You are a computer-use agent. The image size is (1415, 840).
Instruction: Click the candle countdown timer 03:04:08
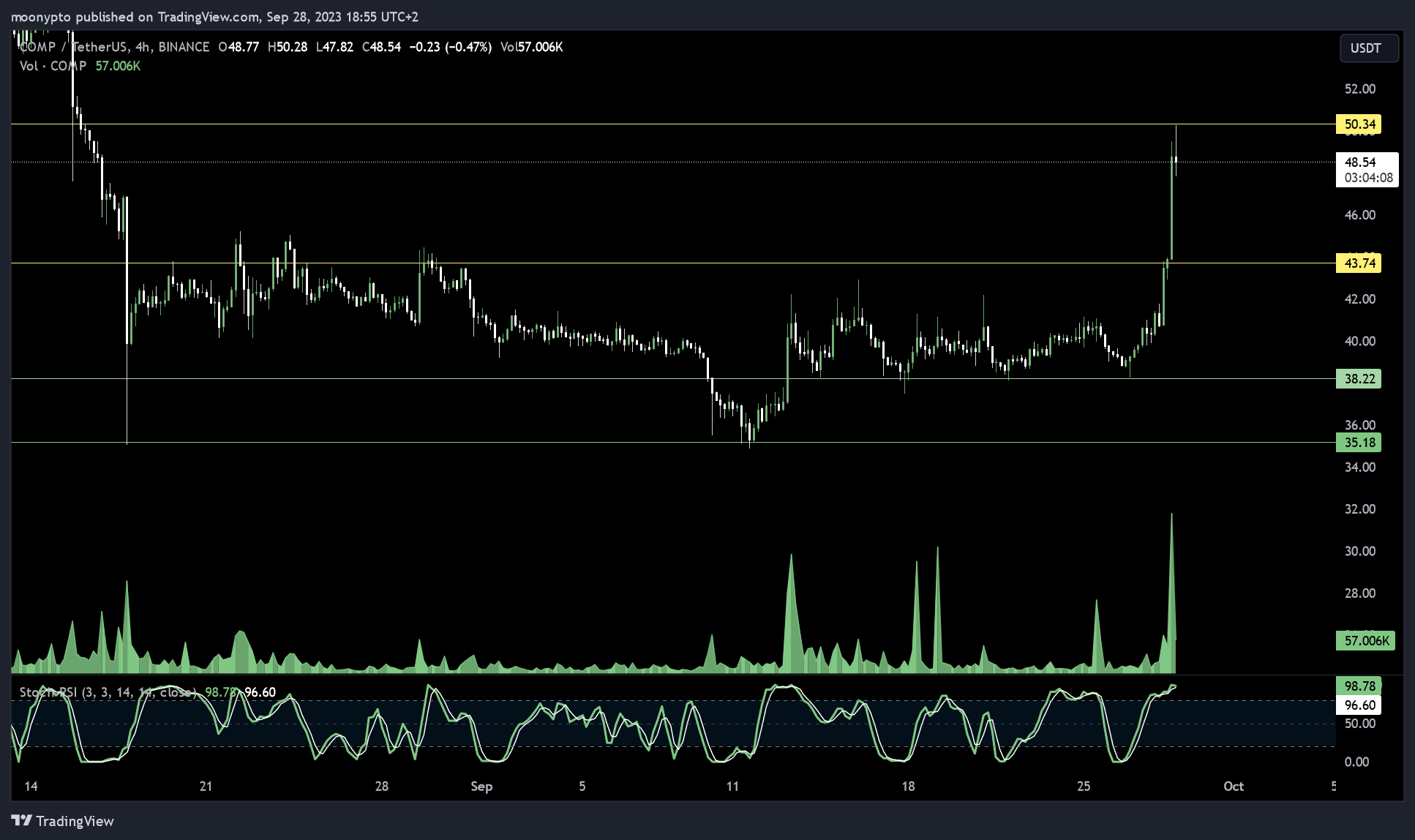1368,178
